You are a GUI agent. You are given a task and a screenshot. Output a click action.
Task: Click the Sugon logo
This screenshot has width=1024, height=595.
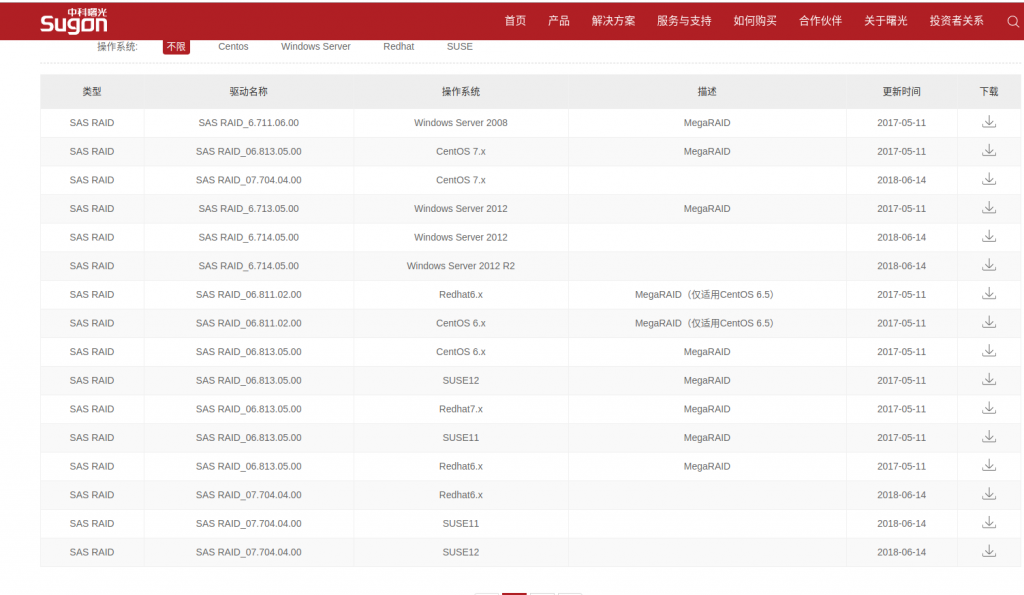tap(73, 21)
